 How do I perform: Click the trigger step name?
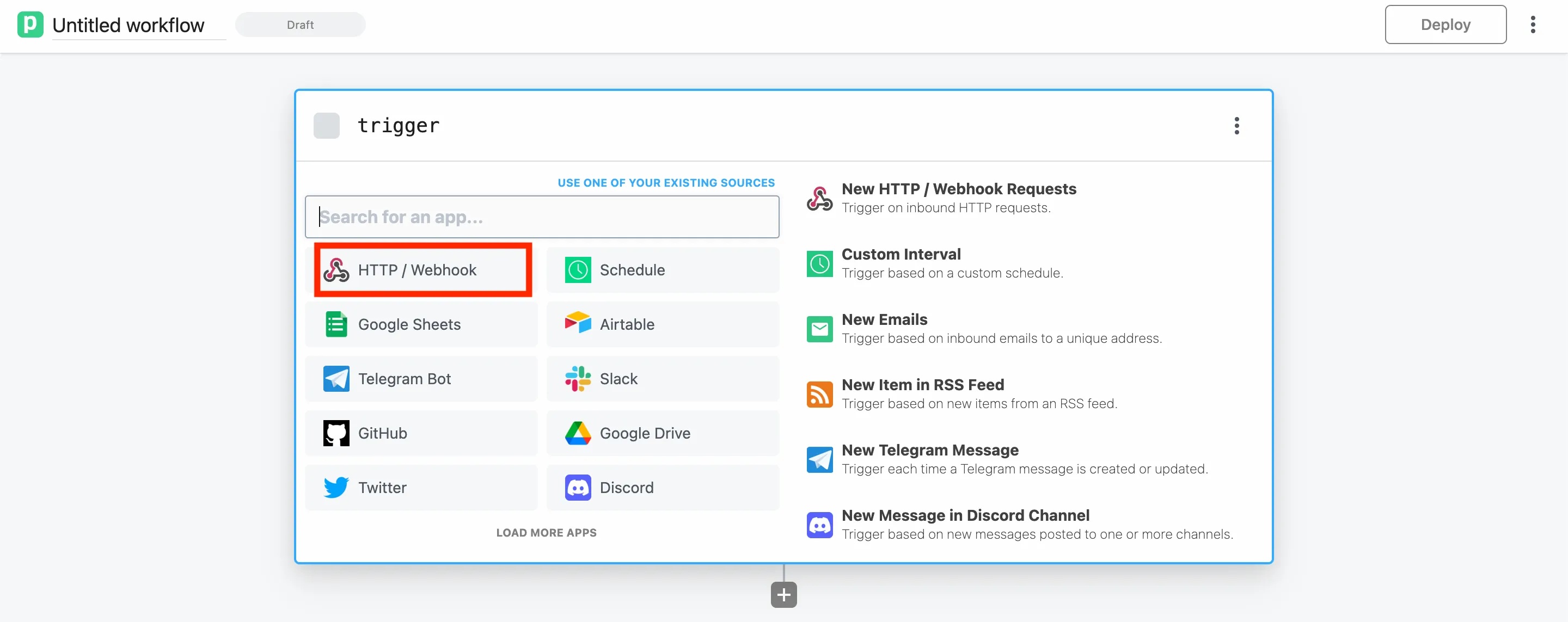coord(398,125)
